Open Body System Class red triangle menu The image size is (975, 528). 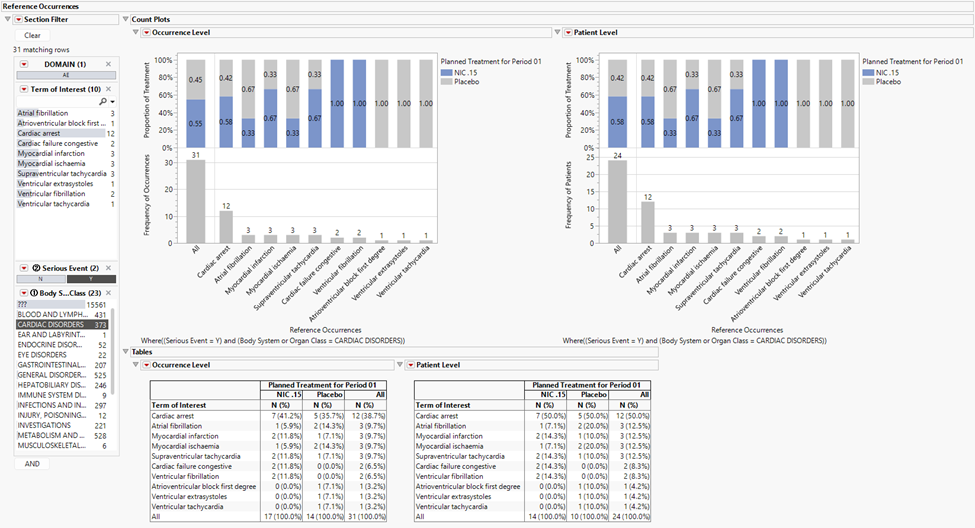tap(24, 293)
